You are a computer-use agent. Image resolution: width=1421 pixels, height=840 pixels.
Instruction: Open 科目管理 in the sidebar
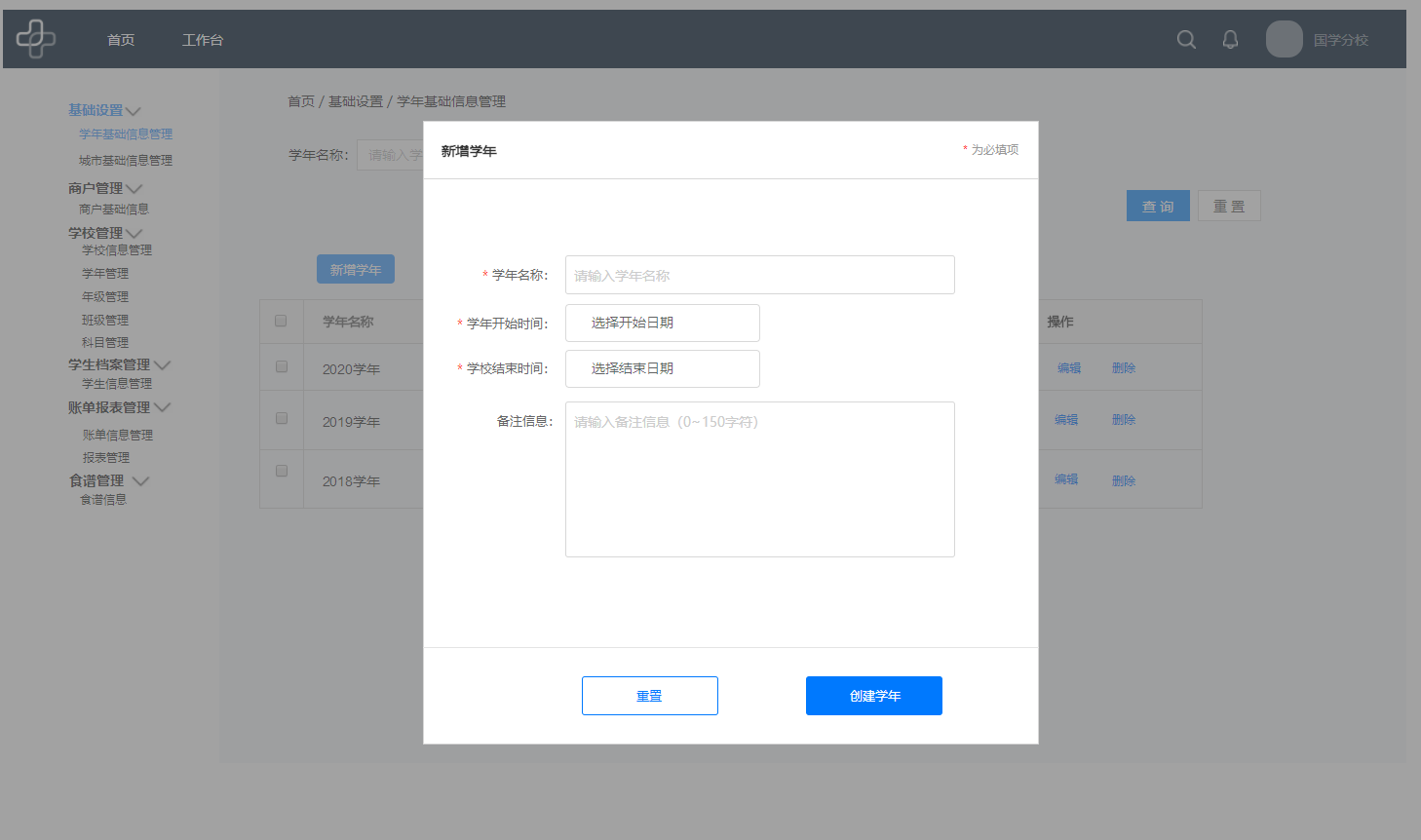[x=105, y=343]
